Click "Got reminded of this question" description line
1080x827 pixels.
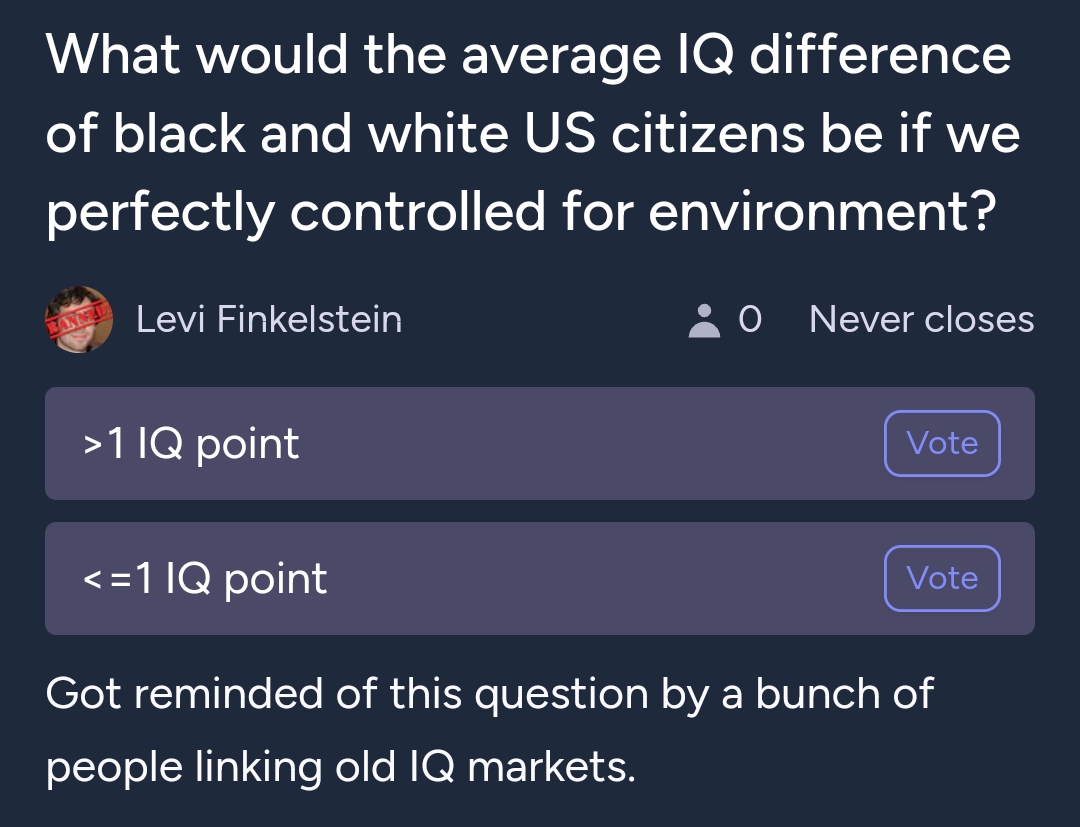click(347, 693)
